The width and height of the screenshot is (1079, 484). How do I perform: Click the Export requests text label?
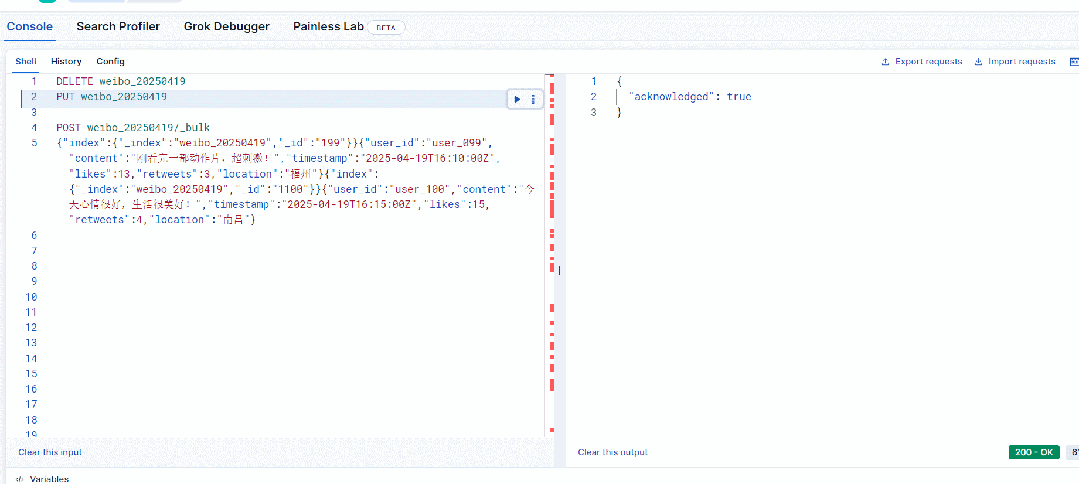[x=928, y=62]
